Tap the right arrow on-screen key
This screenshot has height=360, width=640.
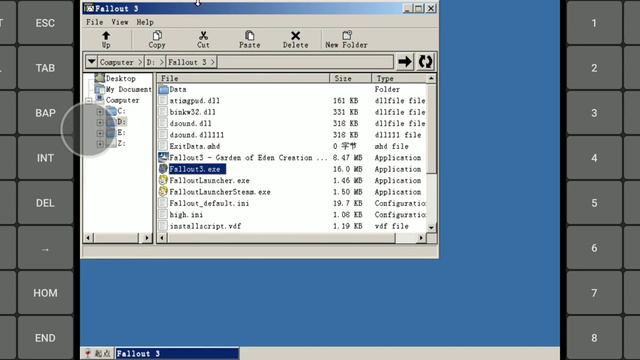[x=45, y=249]
